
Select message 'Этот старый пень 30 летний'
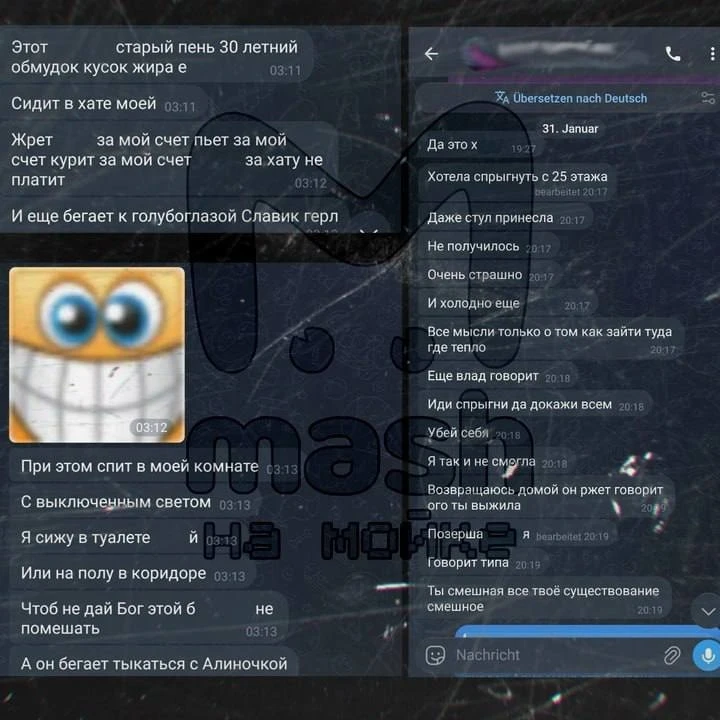click(156, 57)
